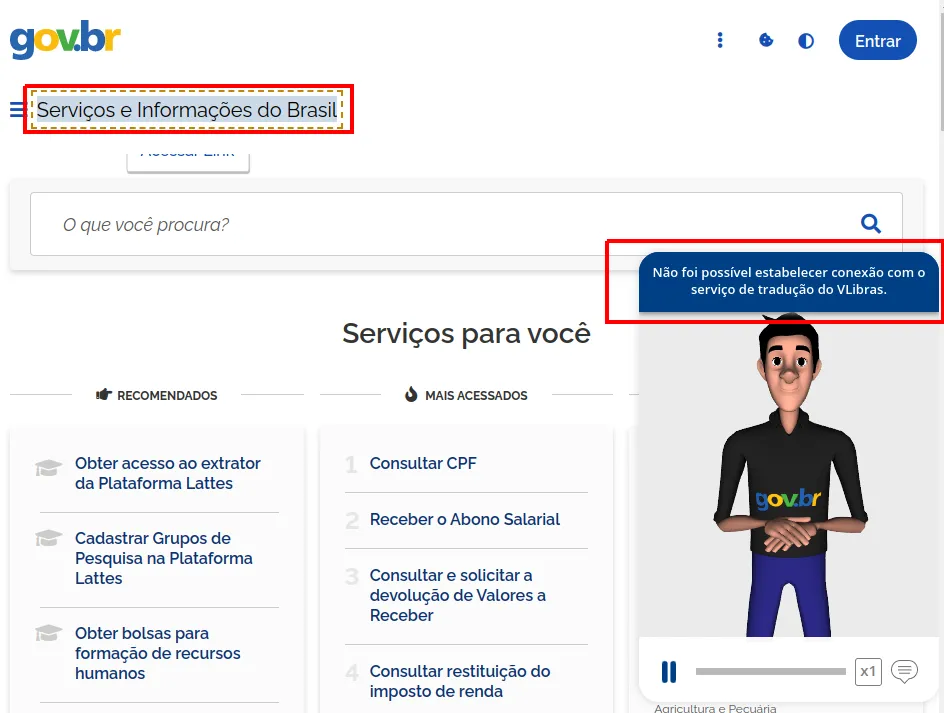This screenshot has height=713, width=944.
Task: Toggle high contrast mode icon
Action: click(x=806, y=41)
